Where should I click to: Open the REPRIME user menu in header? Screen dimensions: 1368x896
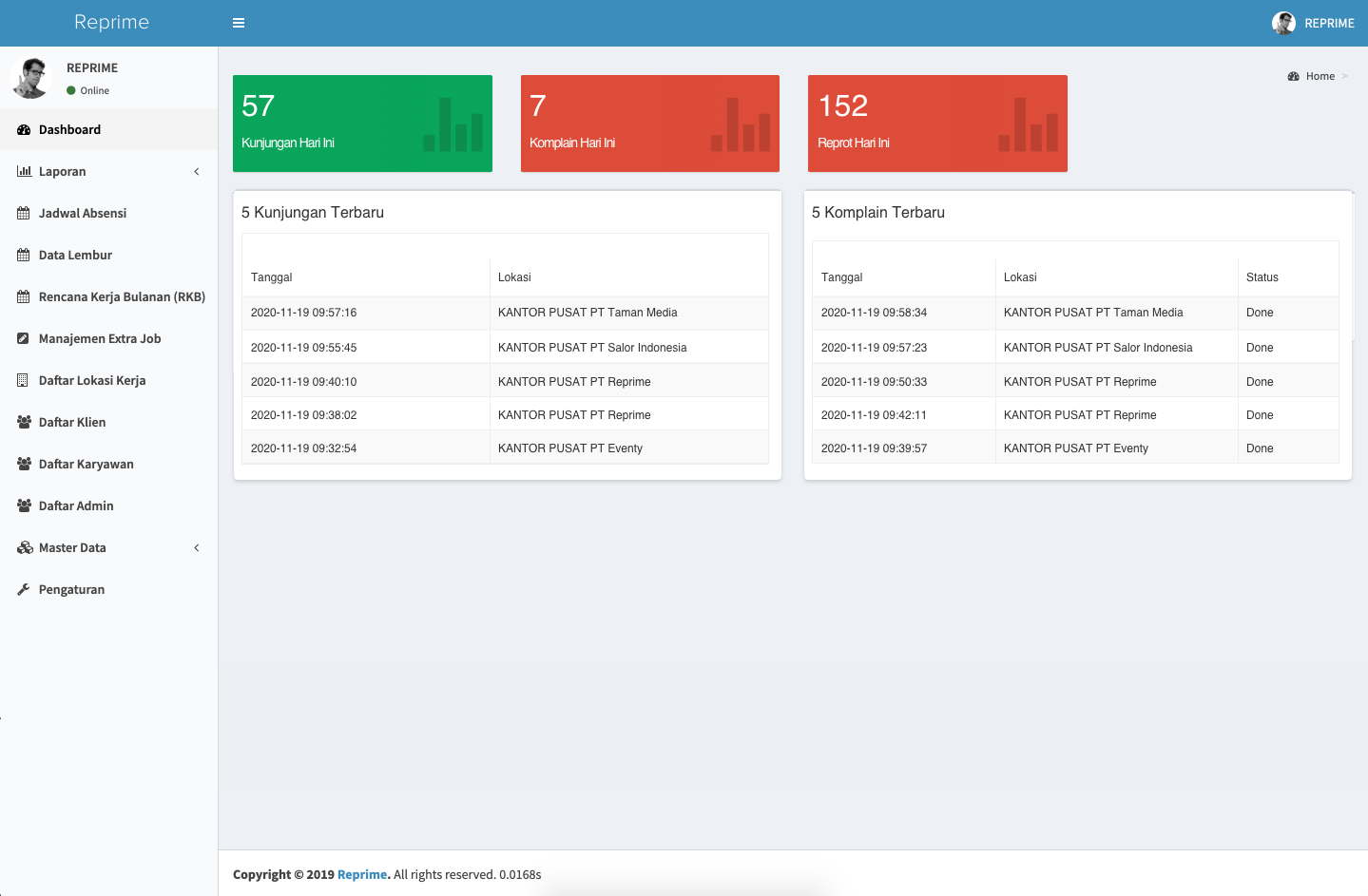coord(1313,23)
